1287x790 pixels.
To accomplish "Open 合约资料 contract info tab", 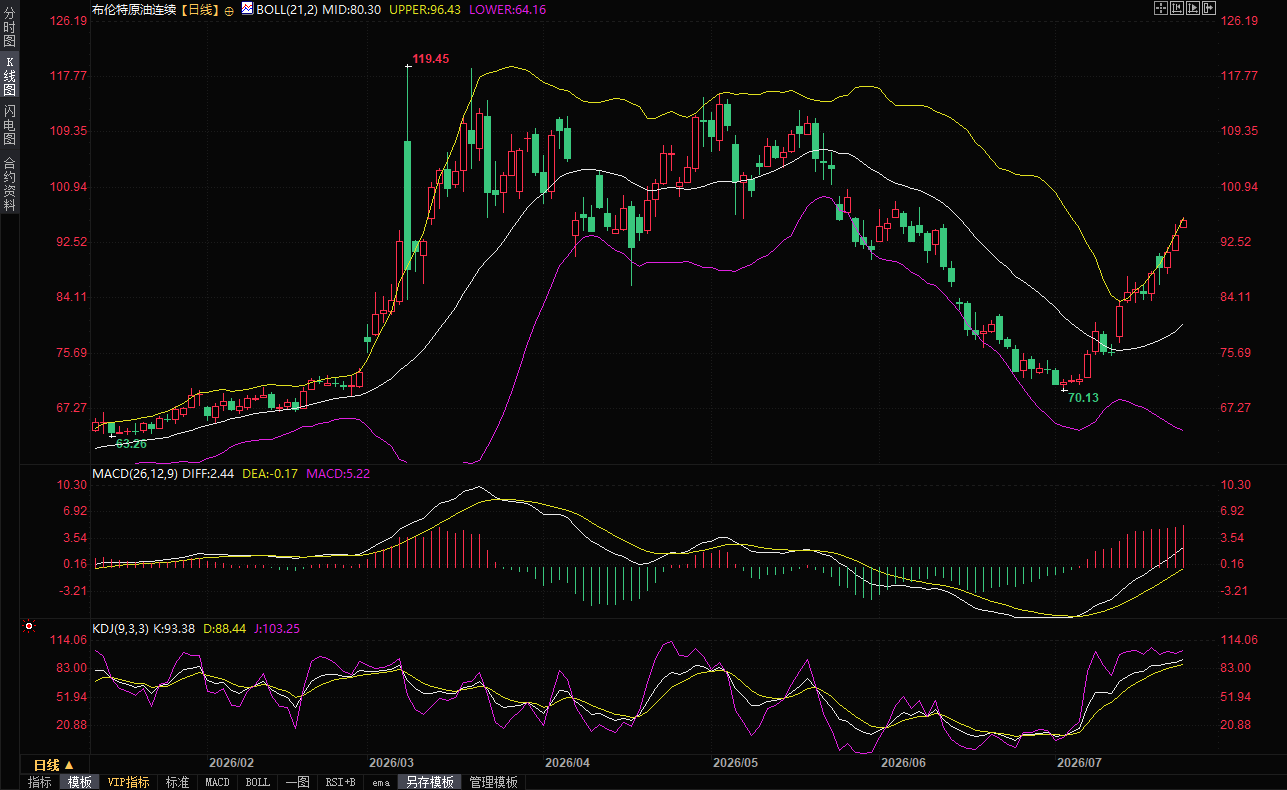I will click(9, 183).
